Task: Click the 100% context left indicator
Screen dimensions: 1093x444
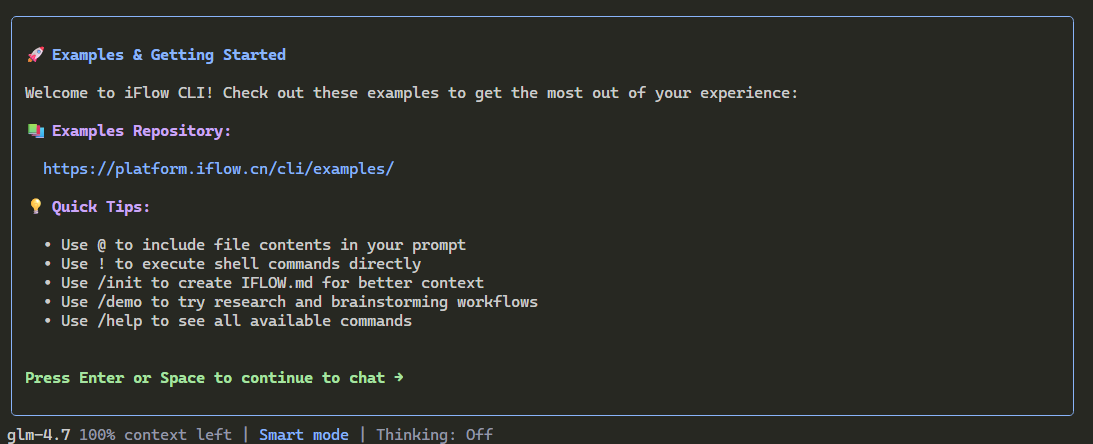Action: 155,435
